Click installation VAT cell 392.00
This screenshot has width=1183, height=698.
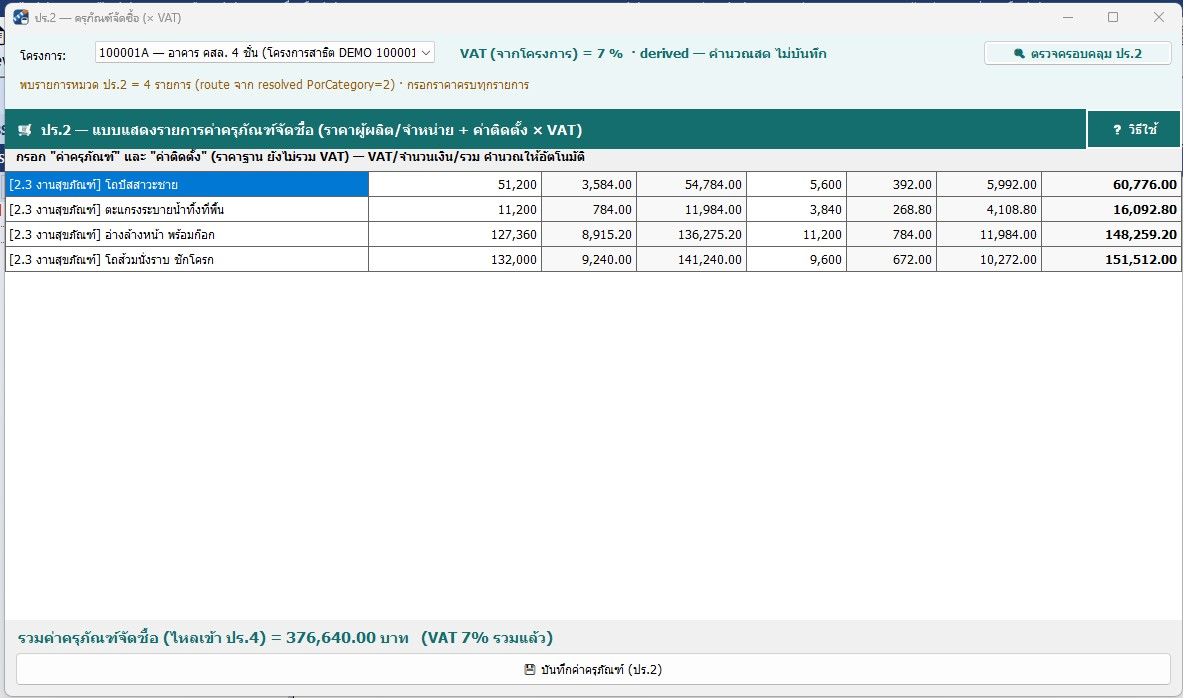[892, 184]
